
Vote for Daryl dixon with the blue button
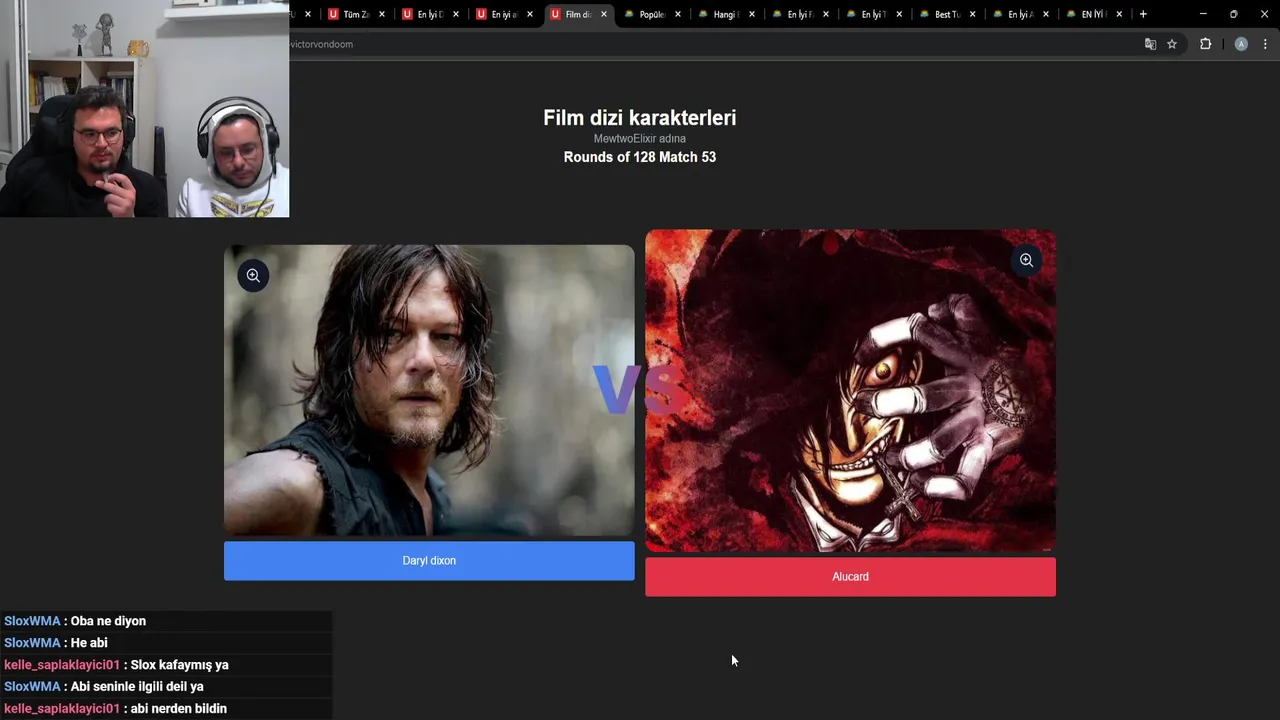coord(429,561)
